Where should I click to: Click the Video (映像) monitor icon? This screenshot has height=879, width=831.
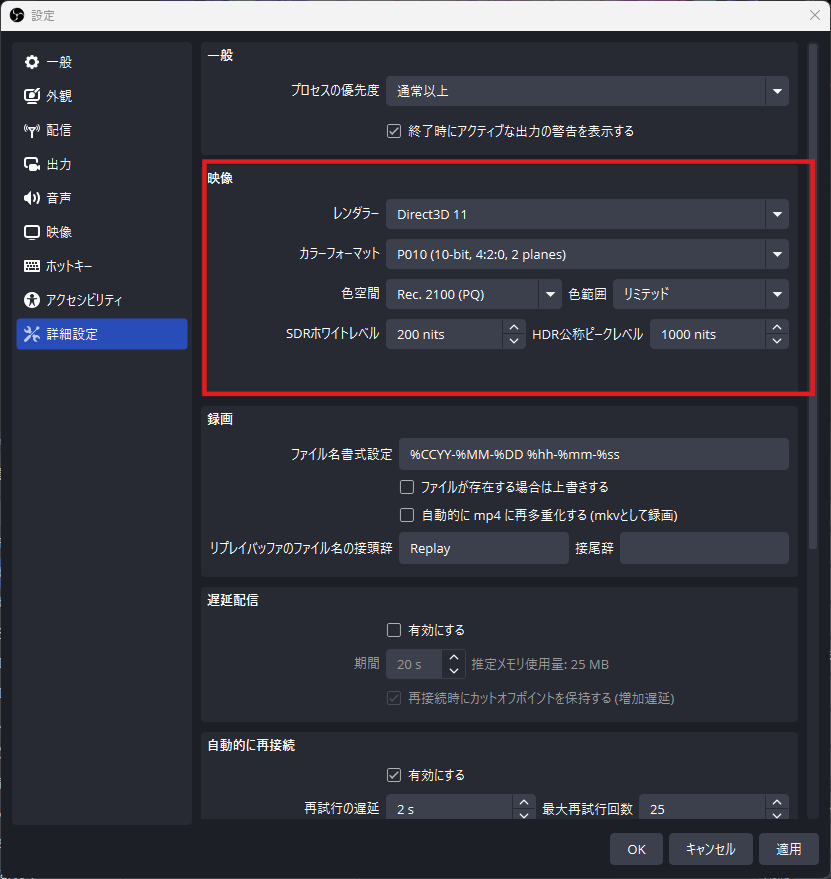(32, 232)
